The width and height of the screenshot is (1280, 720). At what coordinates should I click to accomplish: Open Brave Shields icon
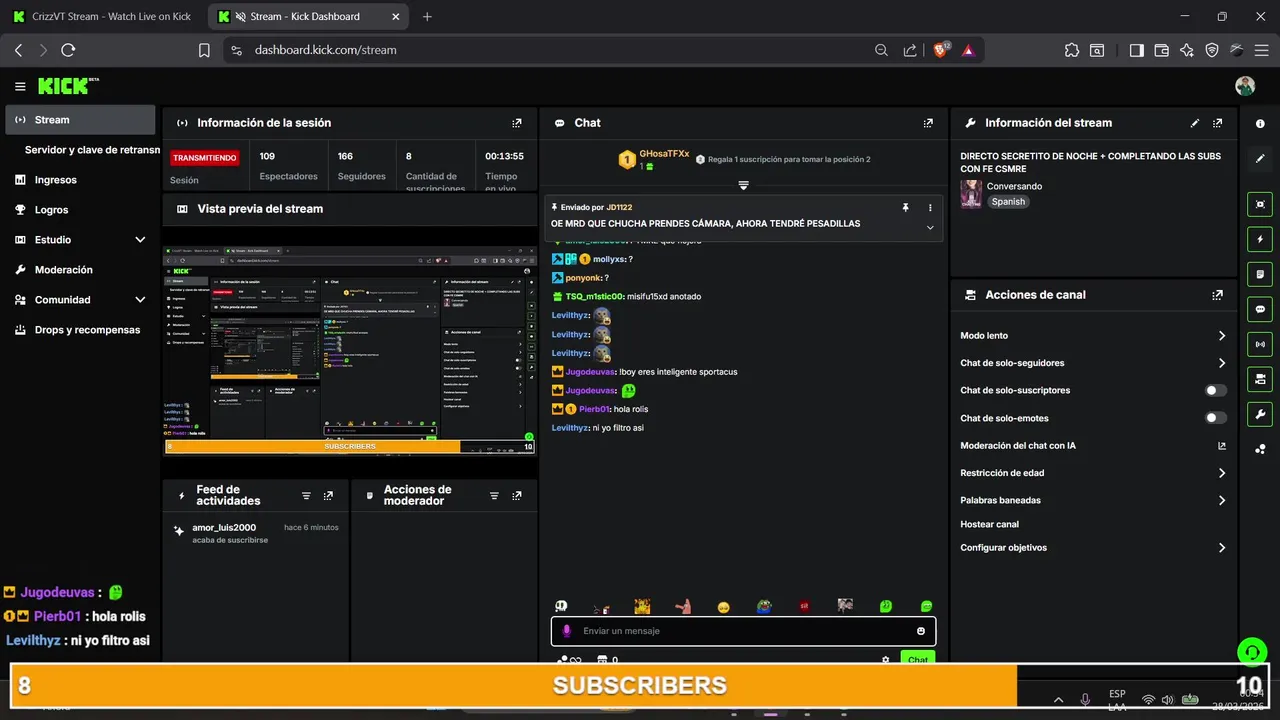[x=941, y=50]
